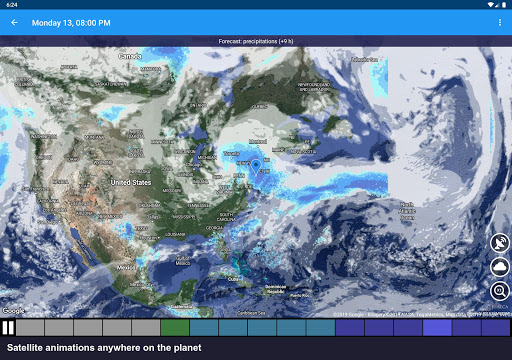The image size is (512, 360).
Task: Click the Forecast precipitations label bar
Action: tap(256, 41)
